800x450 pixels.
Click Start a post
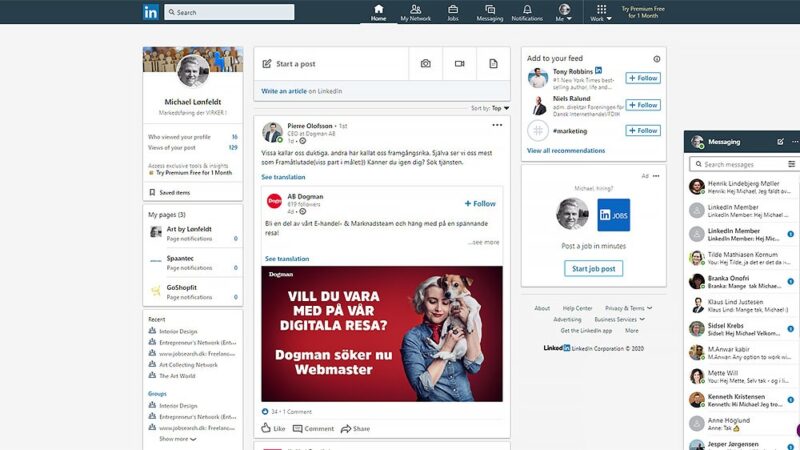[x=331, y=64]
